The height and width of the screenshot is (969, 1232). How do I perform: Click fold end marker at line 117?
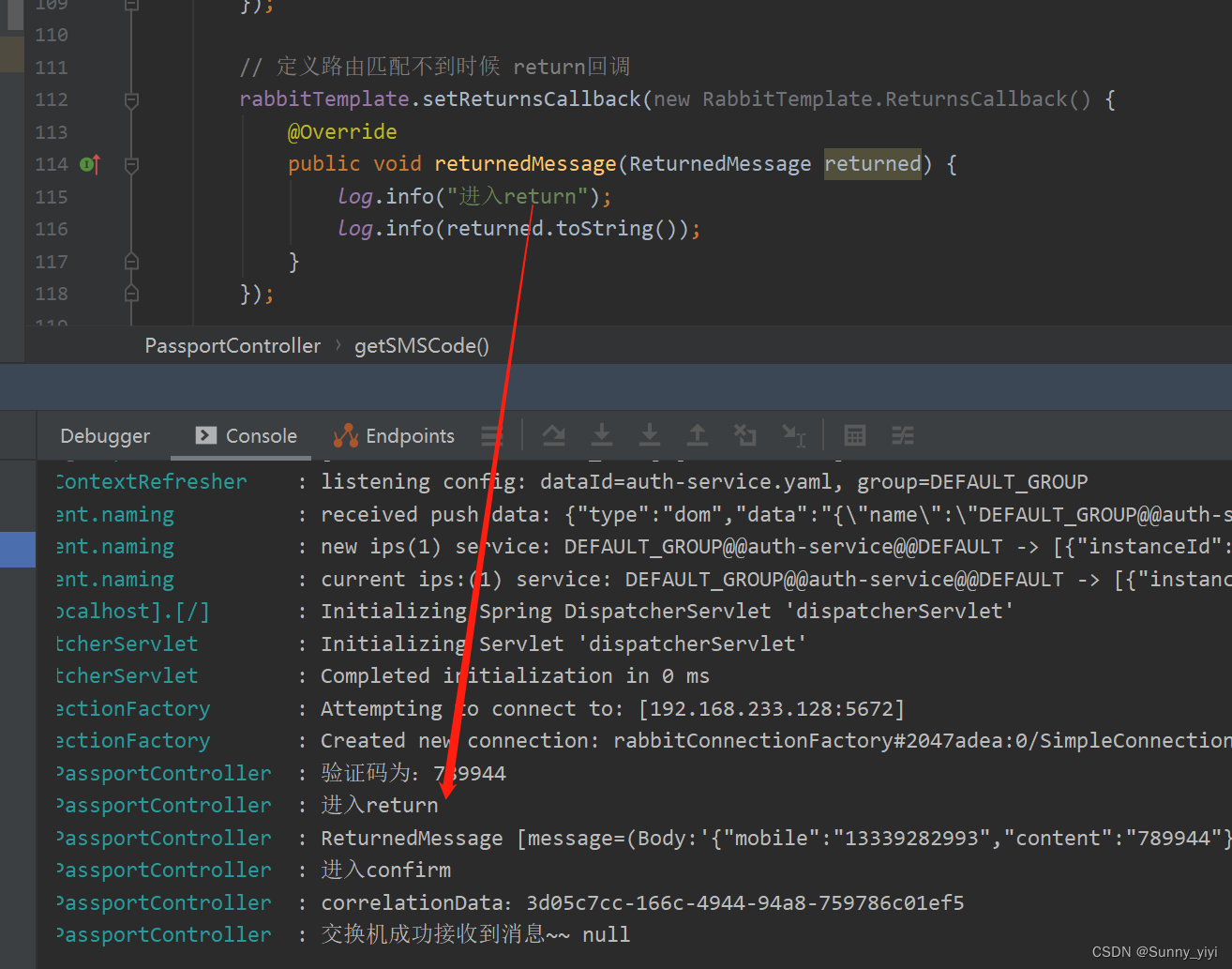click(131, 262)
